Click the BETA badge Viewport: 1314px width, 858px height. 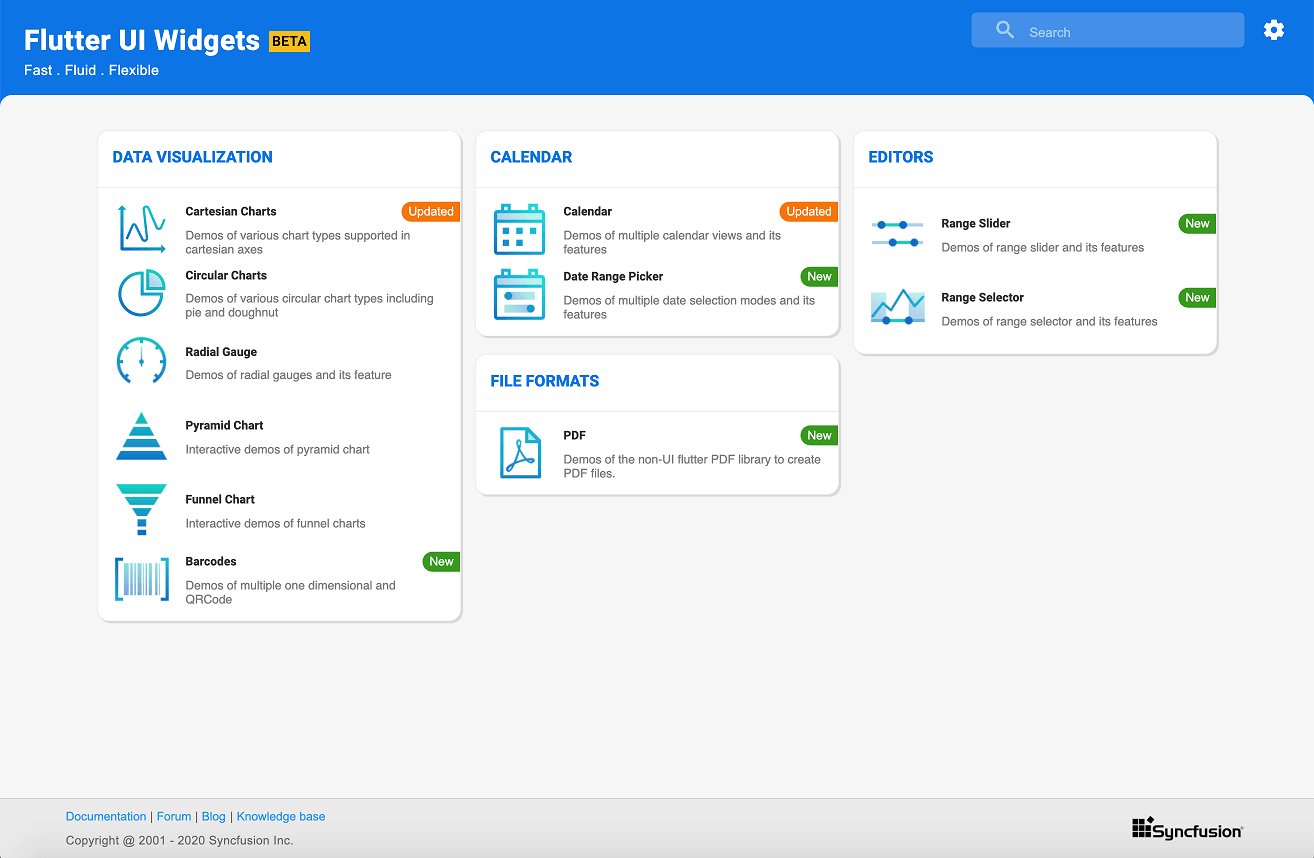pyautogui.click(x=290, y=41)
